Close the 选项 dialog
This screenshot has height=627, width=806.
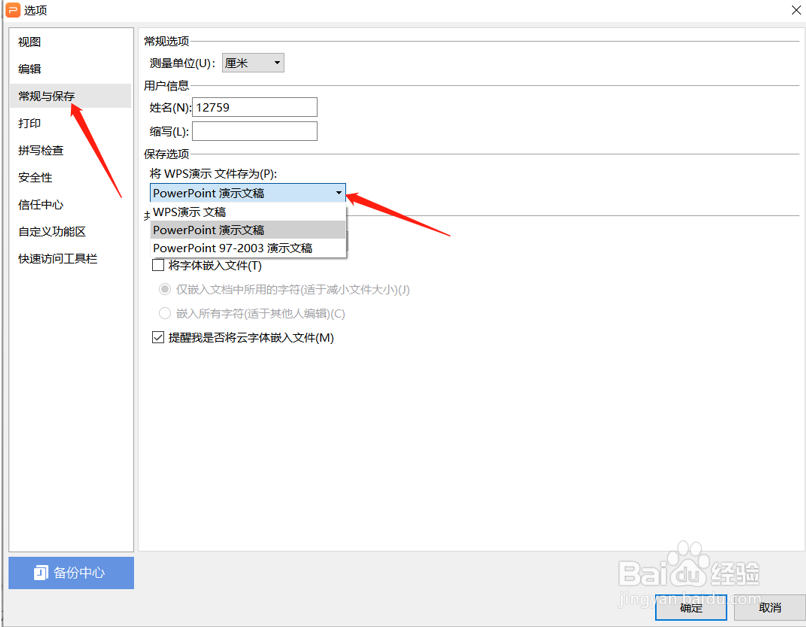point(796,10)
